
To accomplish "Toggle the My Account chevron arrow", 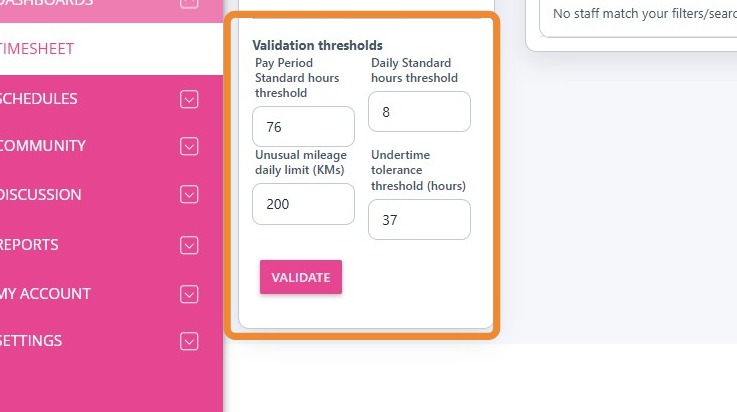I will point(189,294).
